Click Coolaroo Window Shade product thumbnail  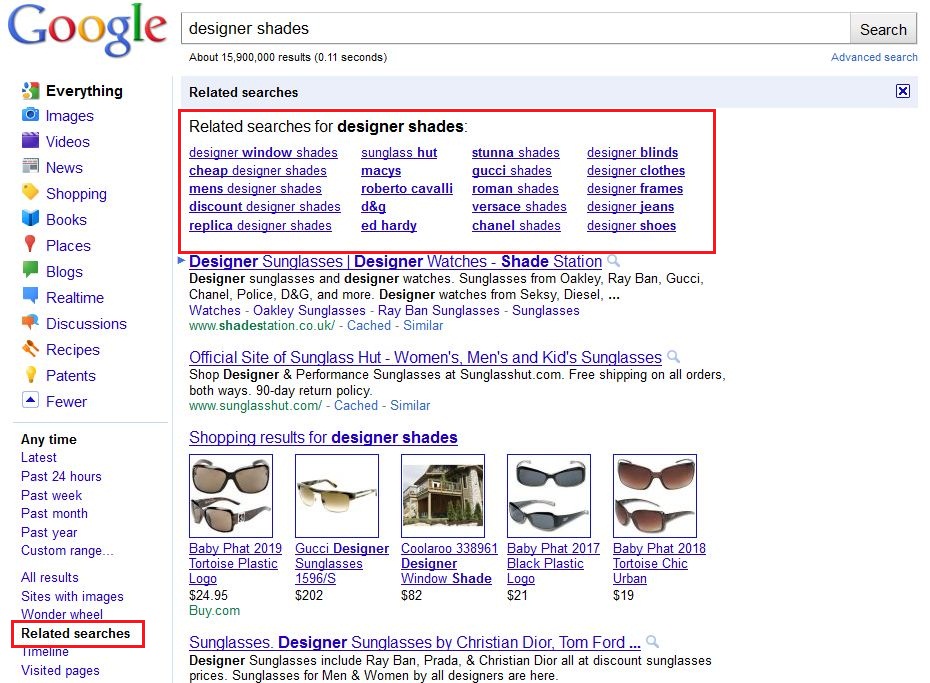click(443, 496)
